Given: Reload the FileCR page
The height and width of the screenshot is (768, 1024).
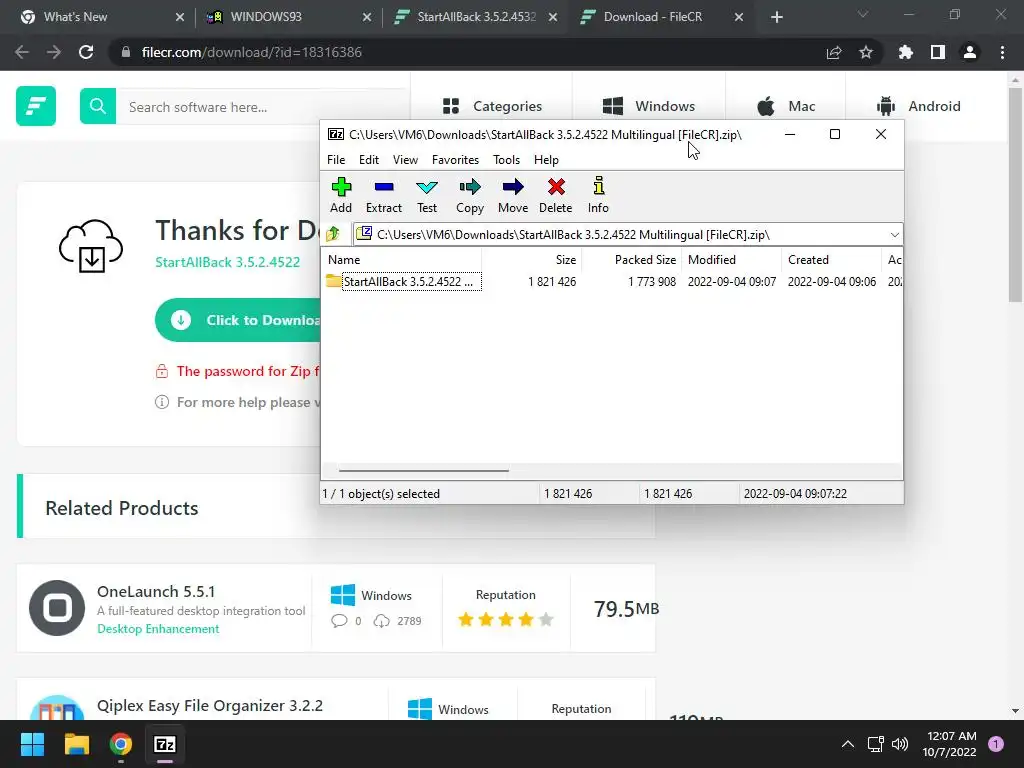Looking at the screenshot, I should [x=86, y=52].
